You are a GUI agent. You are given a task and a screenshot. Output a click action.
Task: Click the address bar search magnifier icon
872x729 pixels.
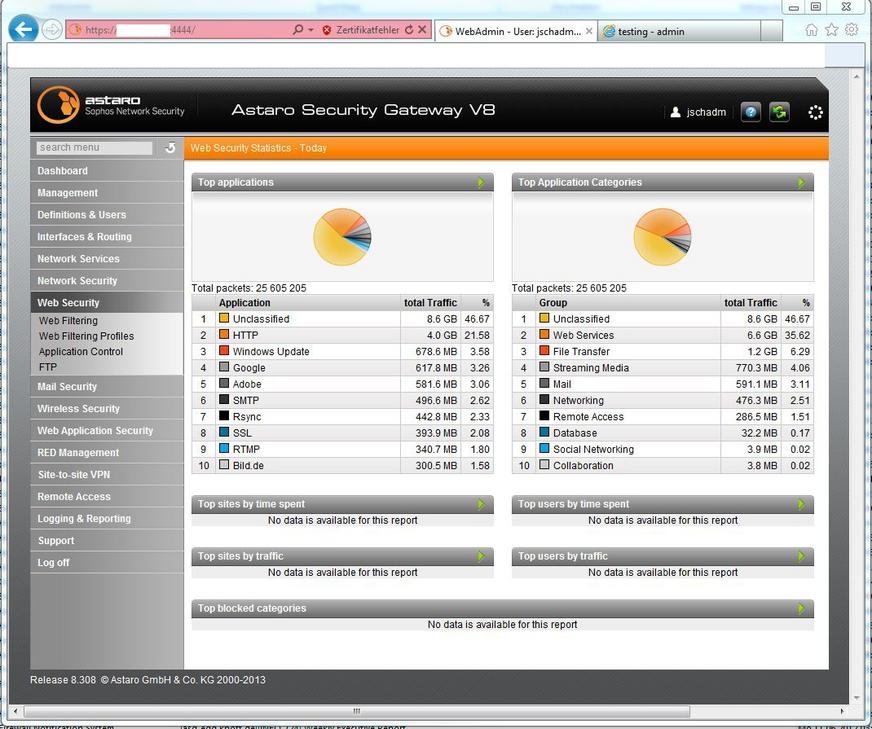click(x=298, y=29)
